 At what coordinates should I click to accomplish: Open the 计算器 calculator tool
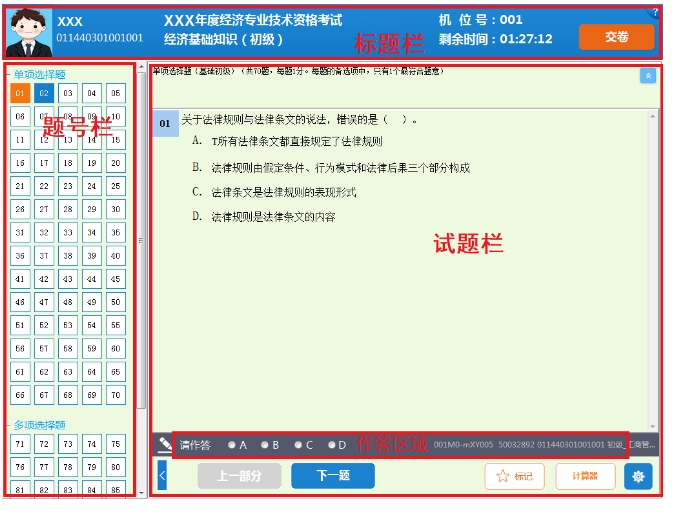point(585,476)
